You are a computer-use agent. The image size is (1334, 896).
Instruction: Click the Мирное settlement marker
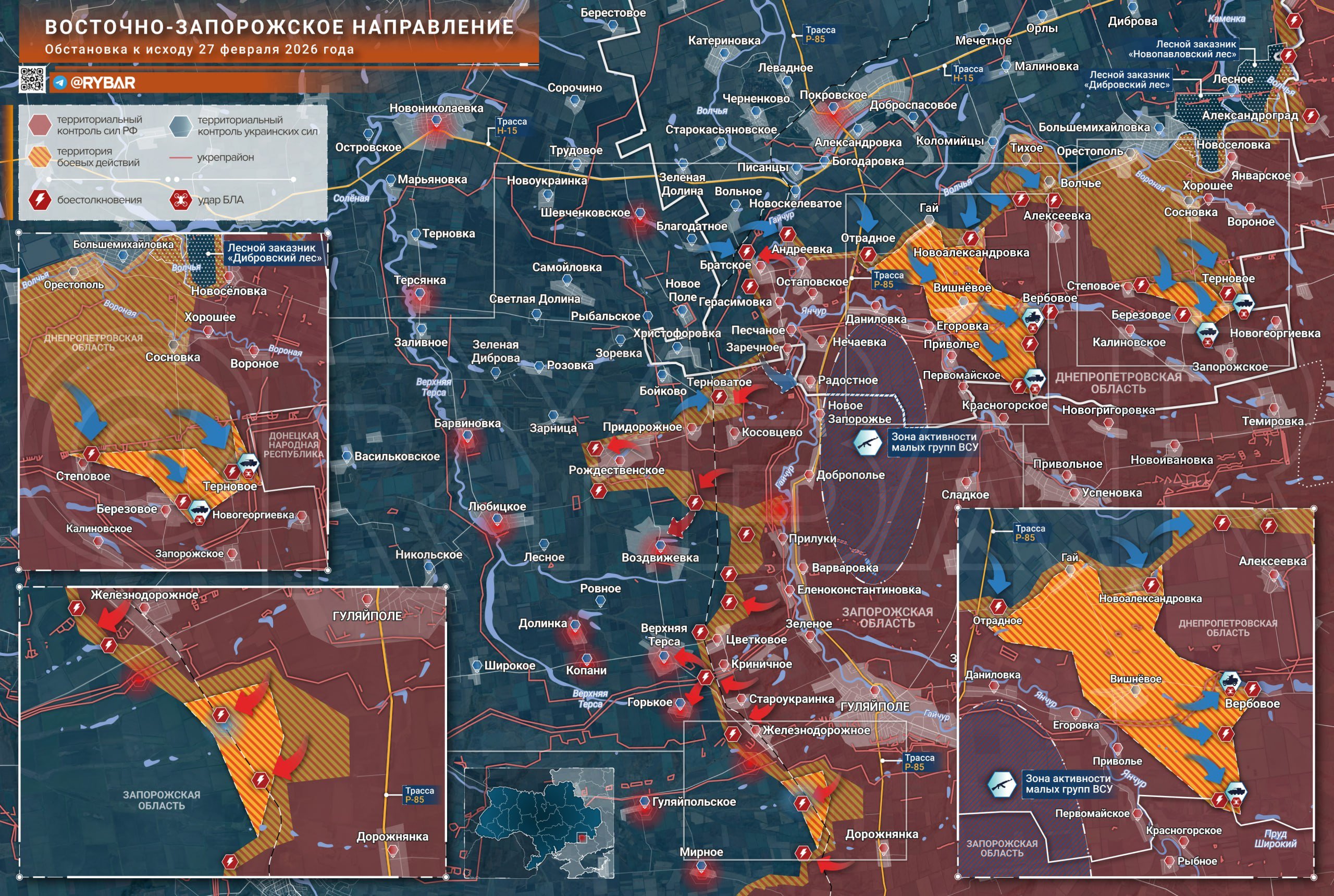[701, 866]
